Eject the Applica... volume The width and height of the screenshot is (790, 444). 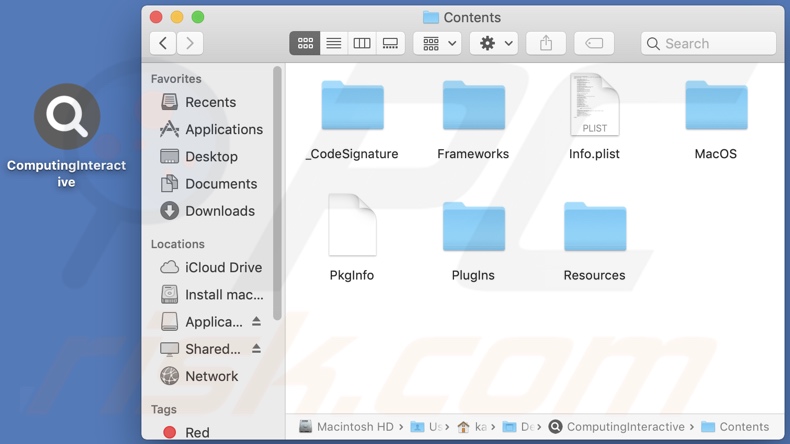256,322
